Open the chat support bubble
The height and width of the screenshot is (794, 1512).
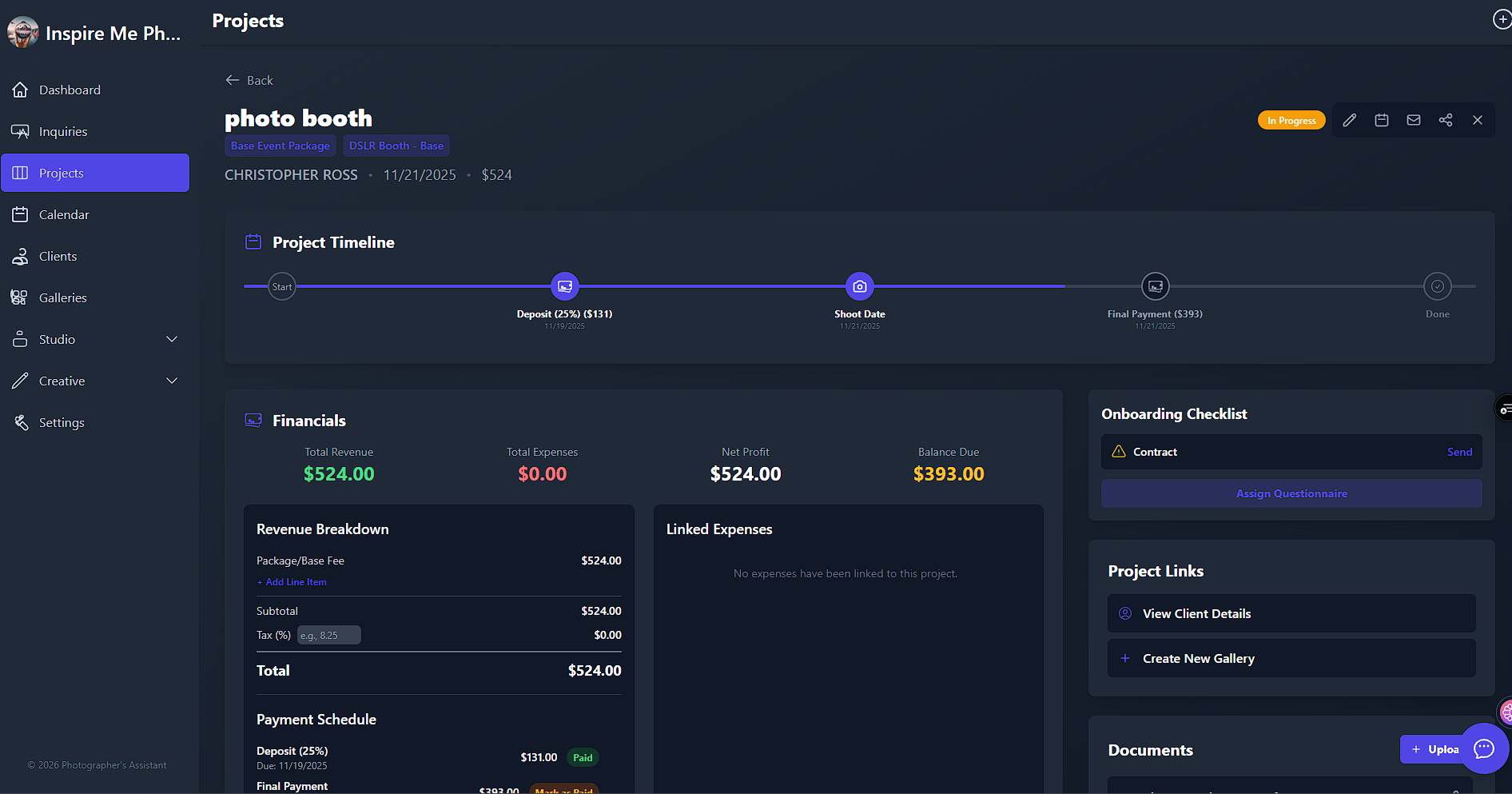[x=1484, y=748]
